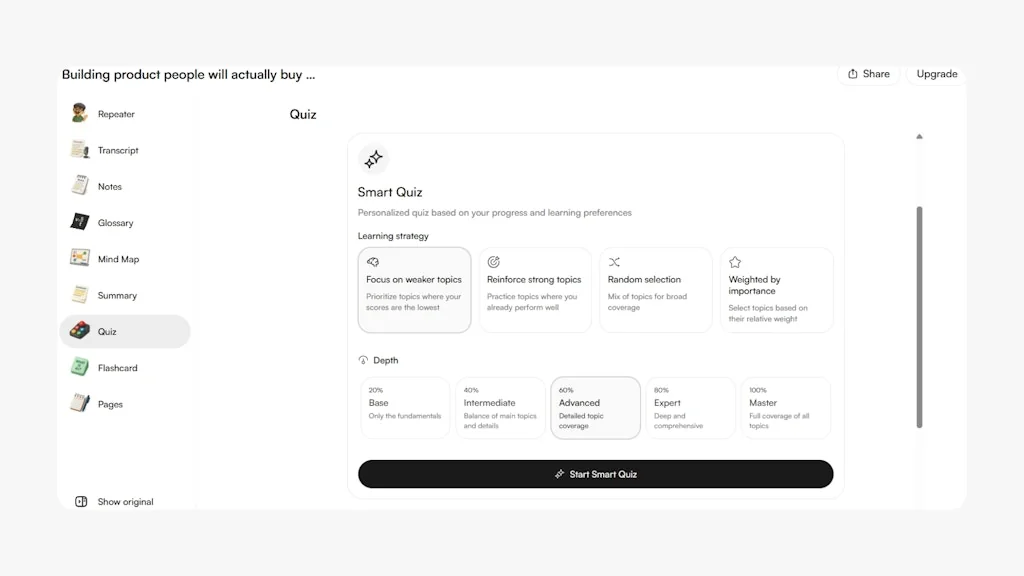
Task: Select the Master depth option
Action: 785,407
